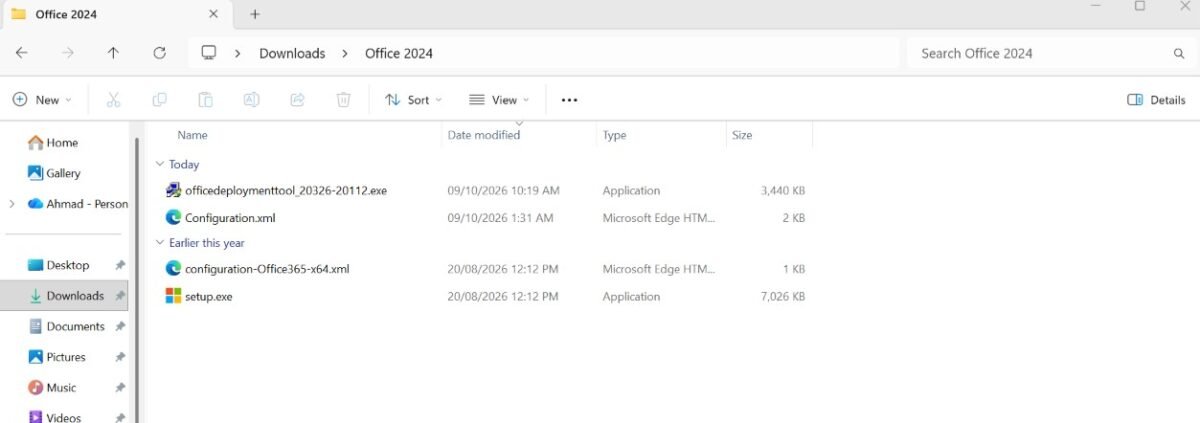Click the setup.exe Office icon
This screenshot has height=423, width=1200.
click(173, 296)
